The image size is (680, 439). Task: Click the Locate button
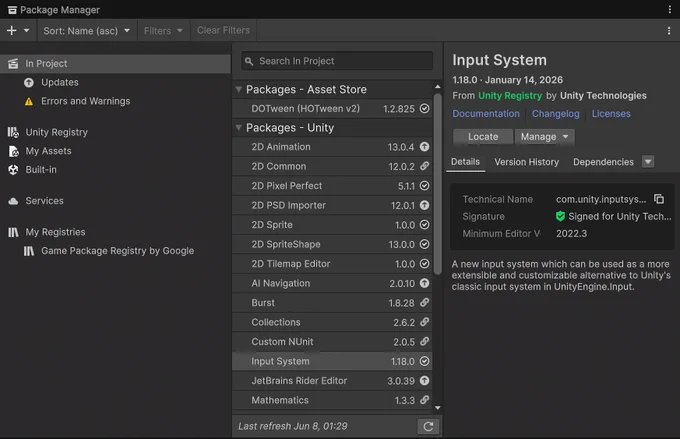483,137
